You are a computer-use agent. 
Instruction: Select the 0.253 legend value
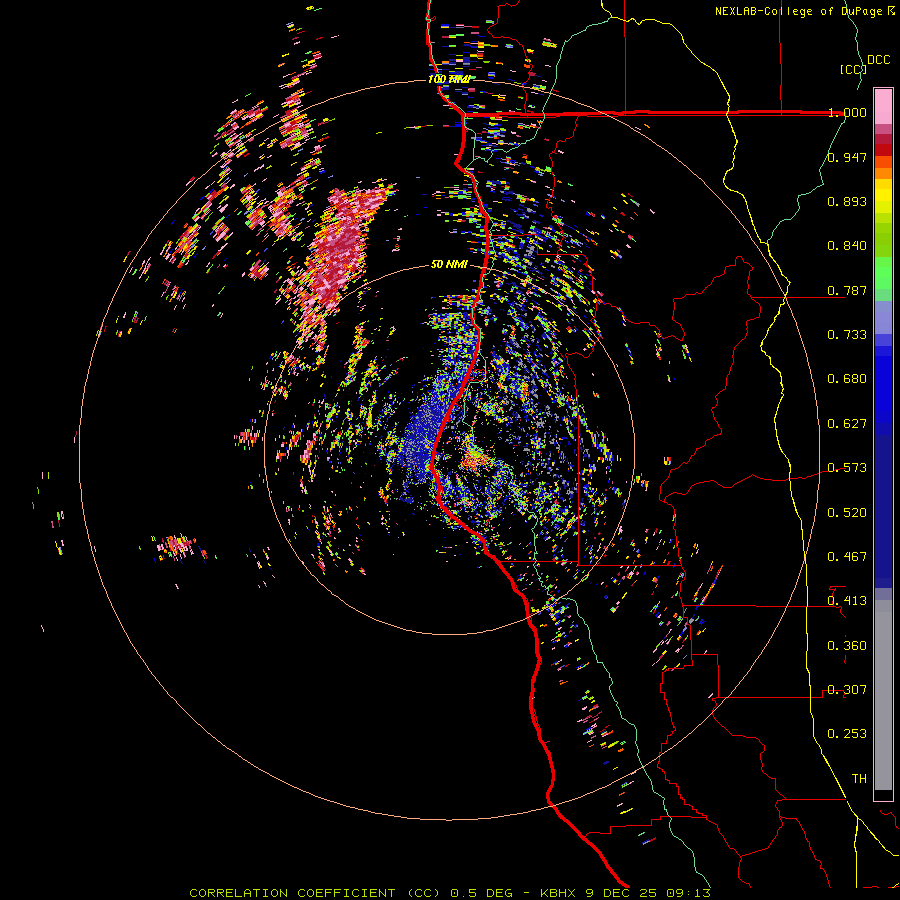tap(847, 734)
